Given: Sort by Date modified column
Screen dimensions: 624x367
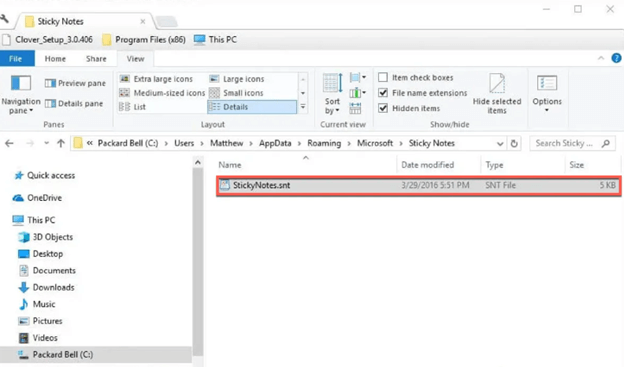Looking at the screenshot, I should [439, 165].
